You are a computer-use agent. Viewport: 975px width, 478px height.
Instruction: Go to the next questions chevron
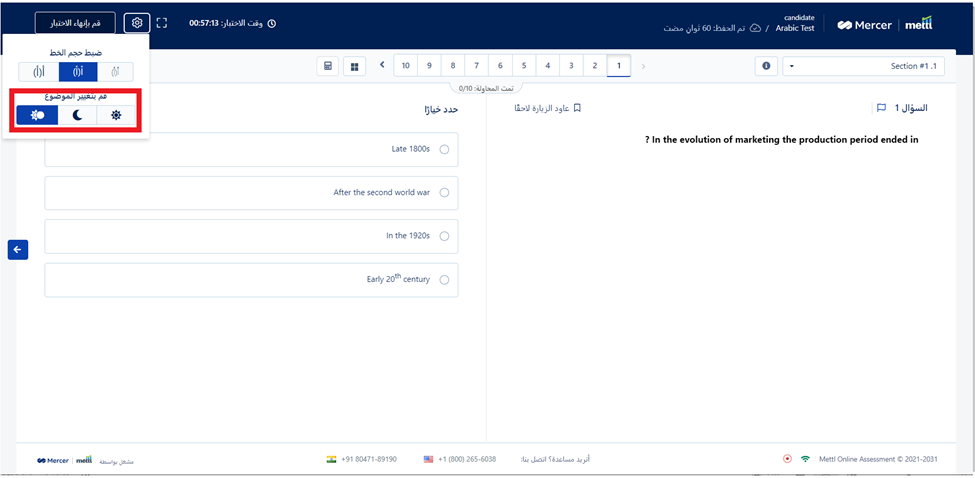(382, 65)
